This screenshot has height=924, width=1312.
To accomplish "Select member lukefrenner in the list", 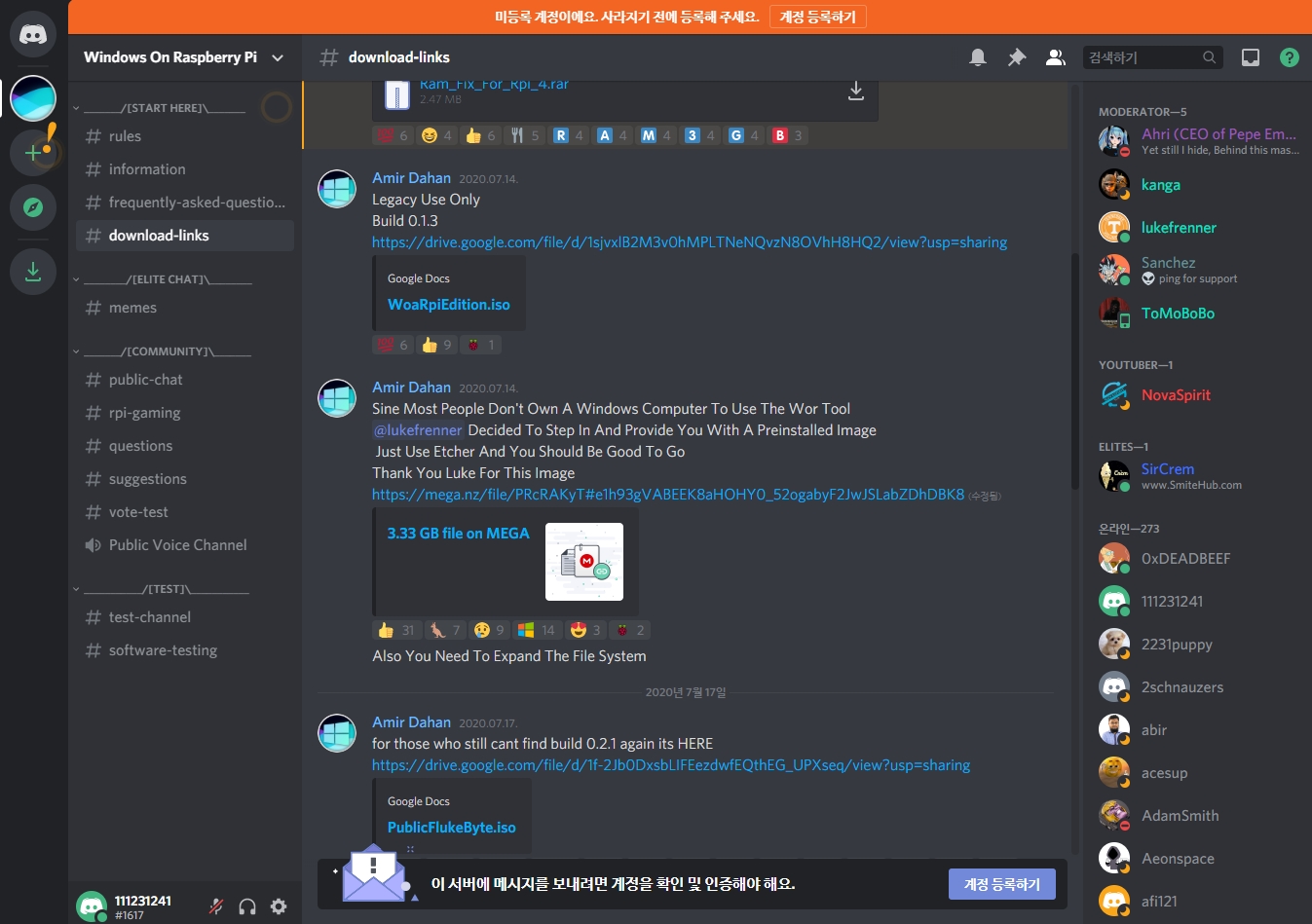I will point(1197,228).
